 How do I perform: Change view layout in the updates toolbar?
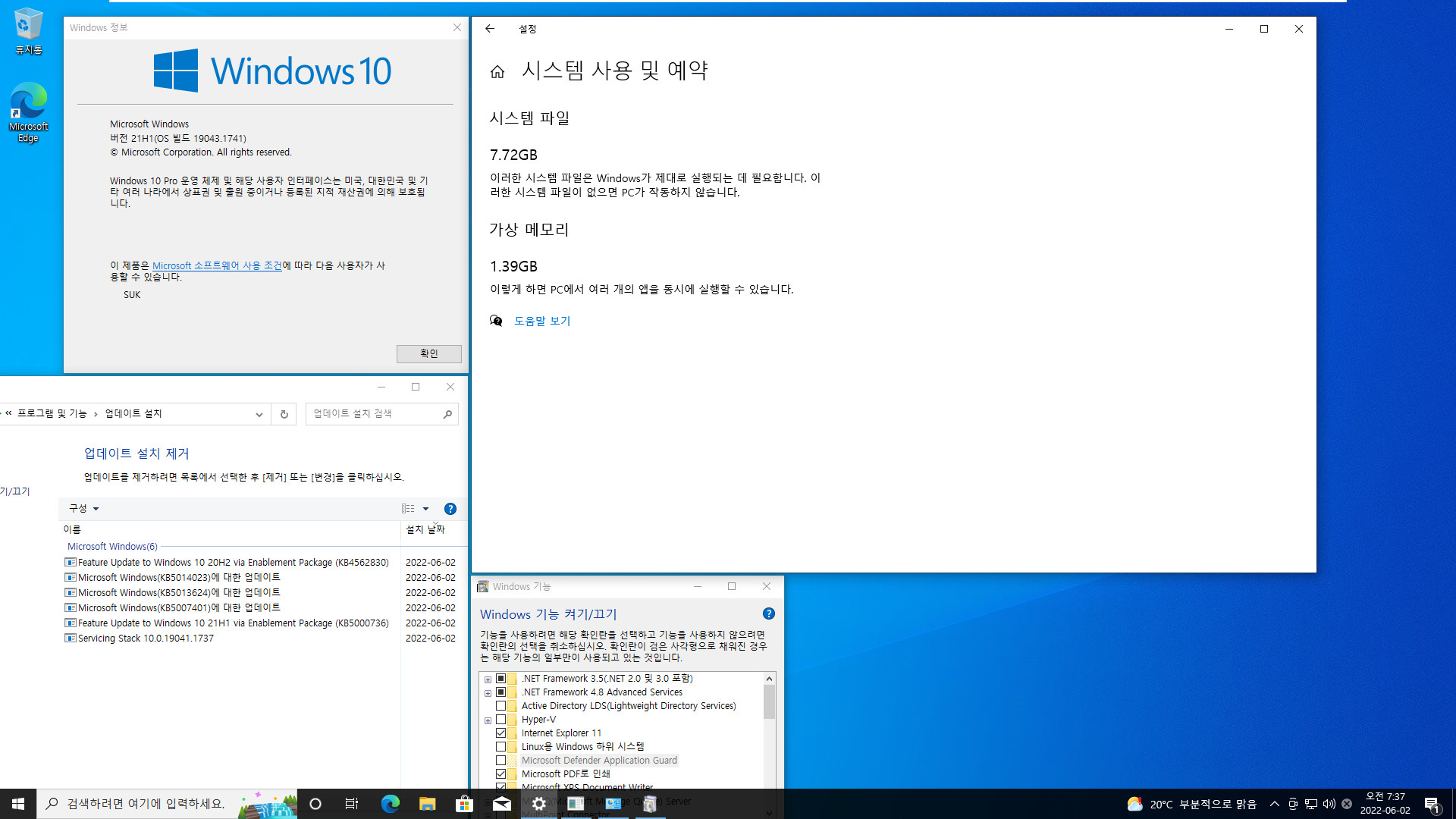point(408,509)
